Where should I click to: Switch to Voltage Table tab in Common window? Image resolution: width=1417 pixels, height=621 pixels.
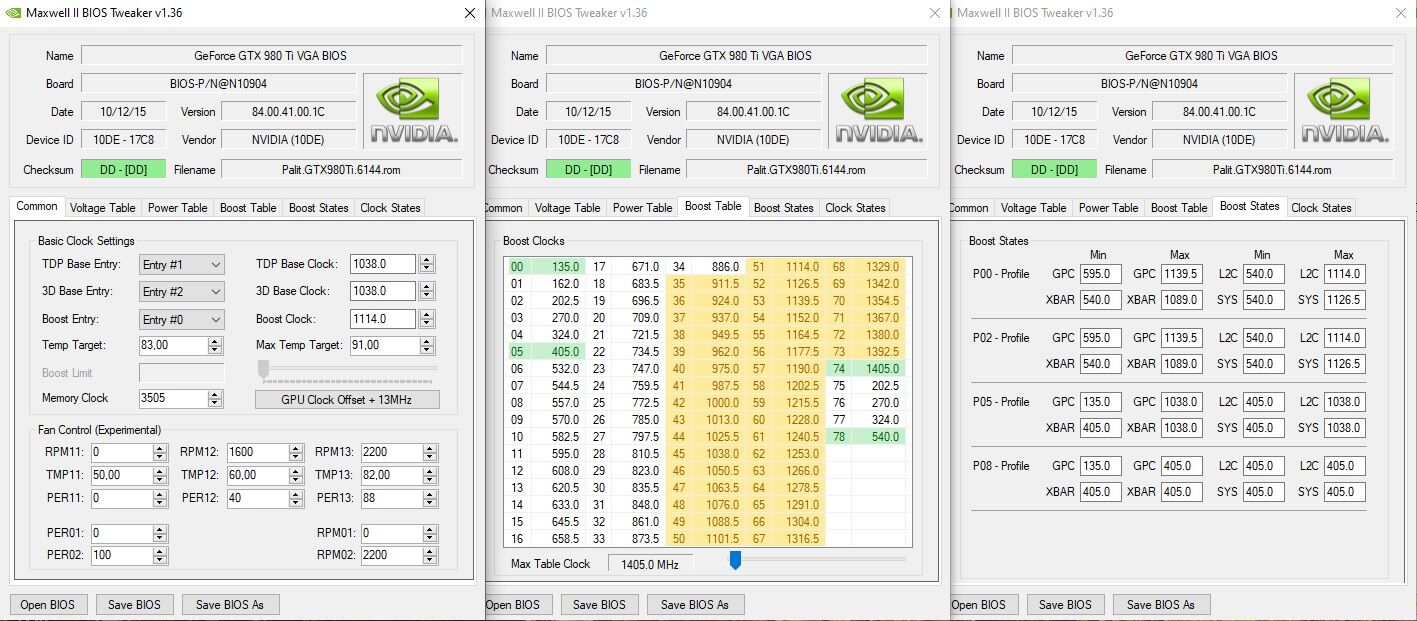pyautogui.click(x=103, y=208)
